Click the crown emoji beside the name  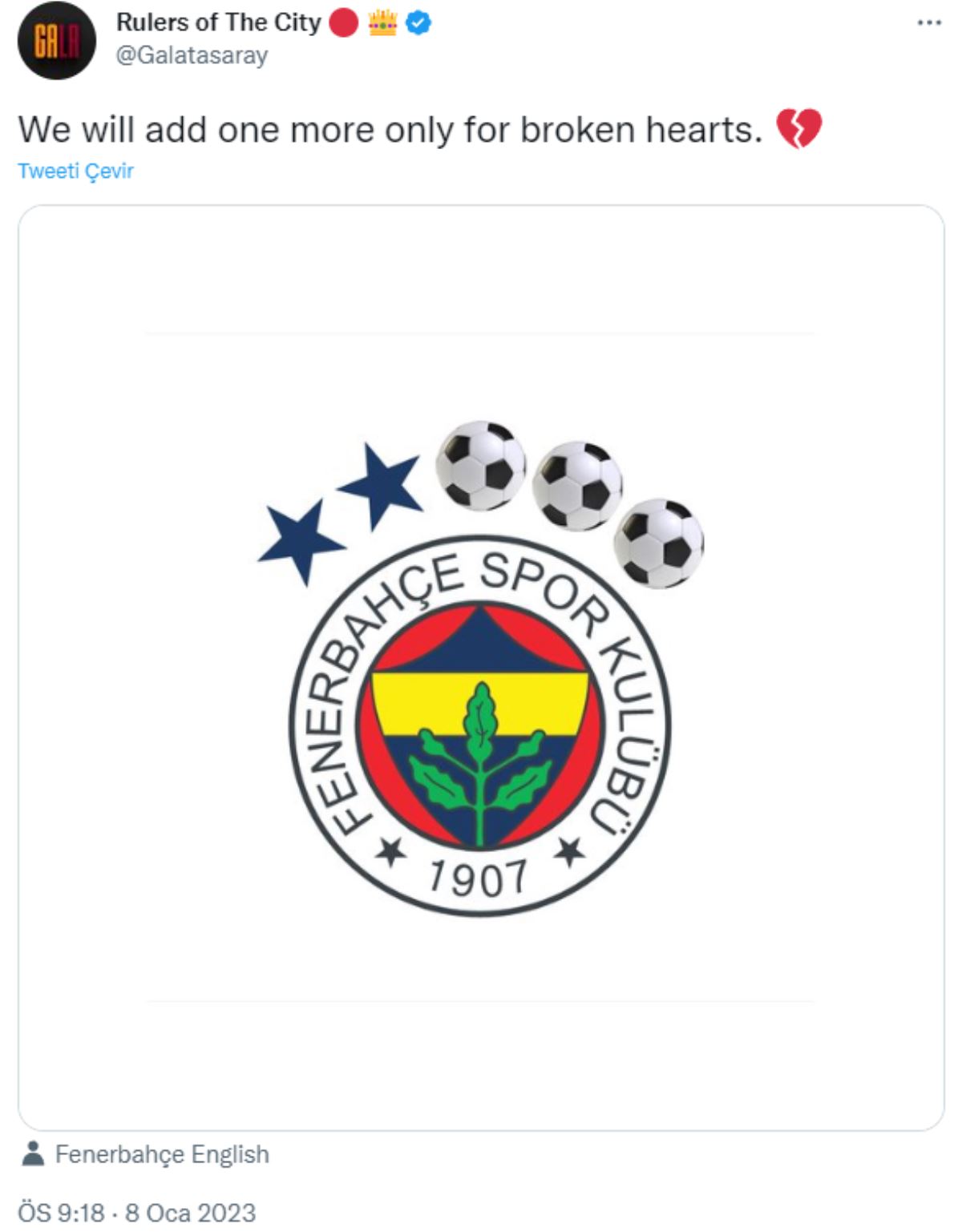click(x=382, y=23)
